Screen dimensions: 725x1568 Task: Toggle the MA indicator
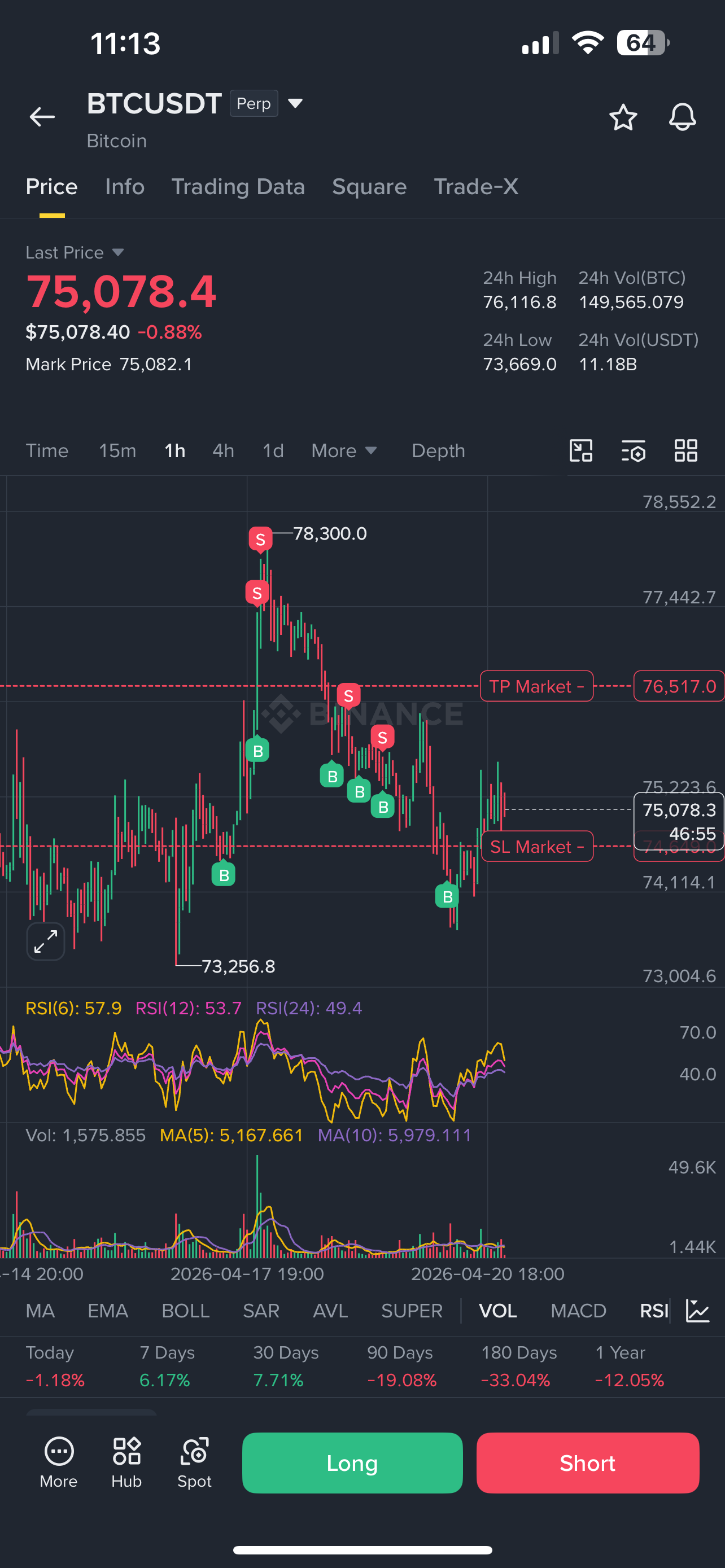(x=40, y=1311)
